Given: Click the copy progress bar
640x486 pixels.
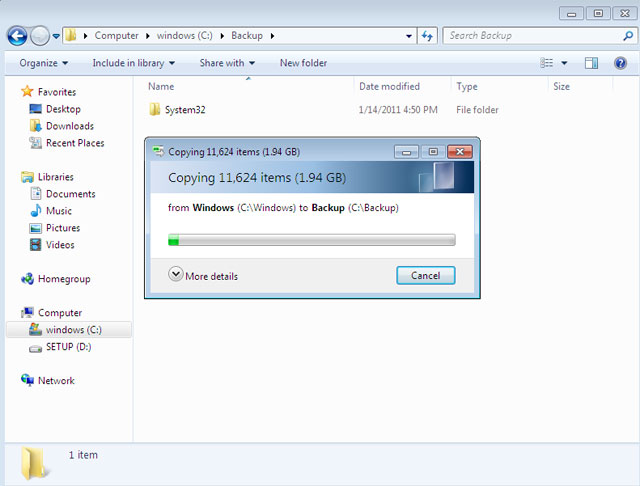Looking at the screenshot, I should (311, 240).
